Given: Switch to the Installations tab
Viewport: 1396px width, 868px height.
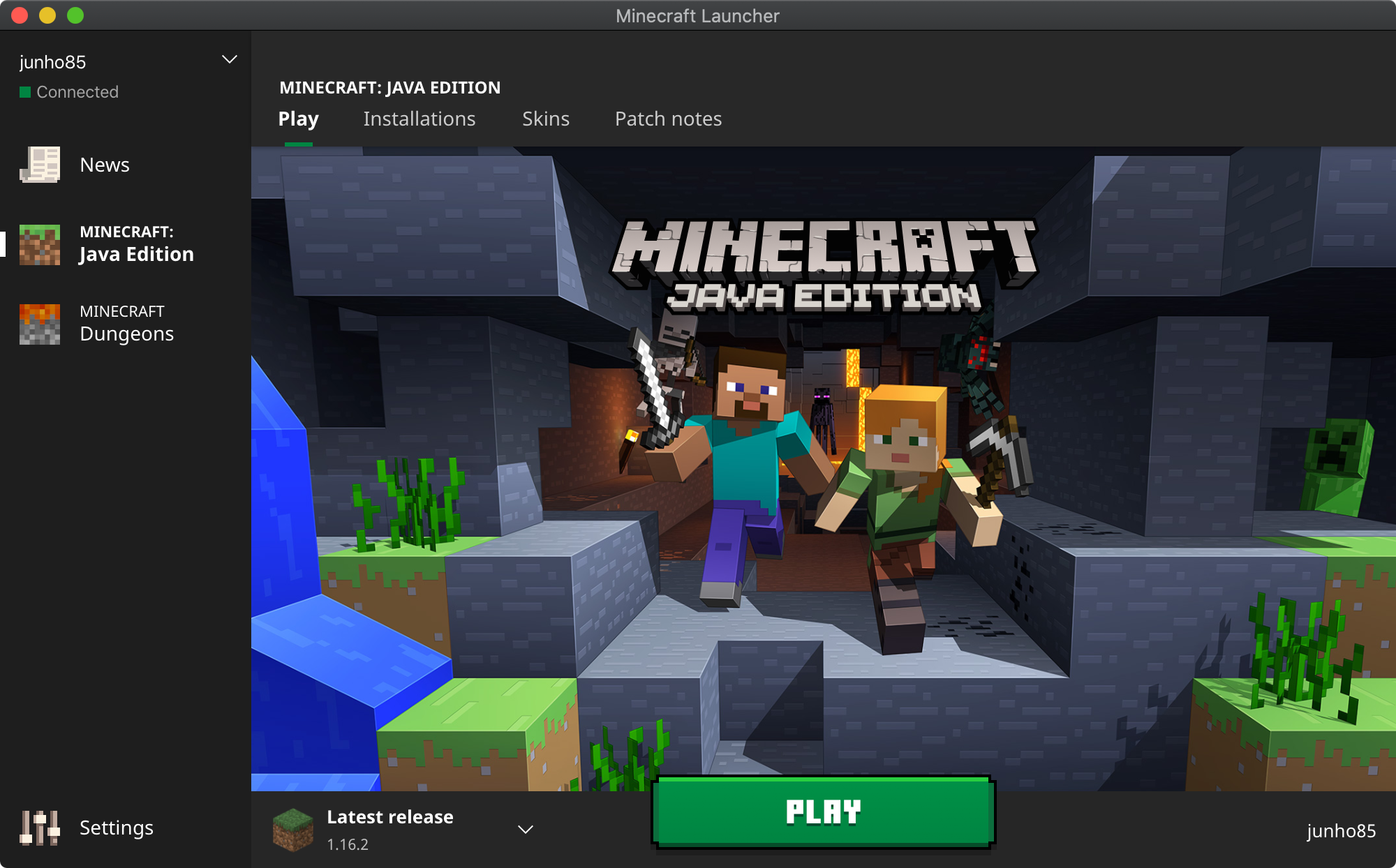Looking at the screenshot, I should coord(419,119).
